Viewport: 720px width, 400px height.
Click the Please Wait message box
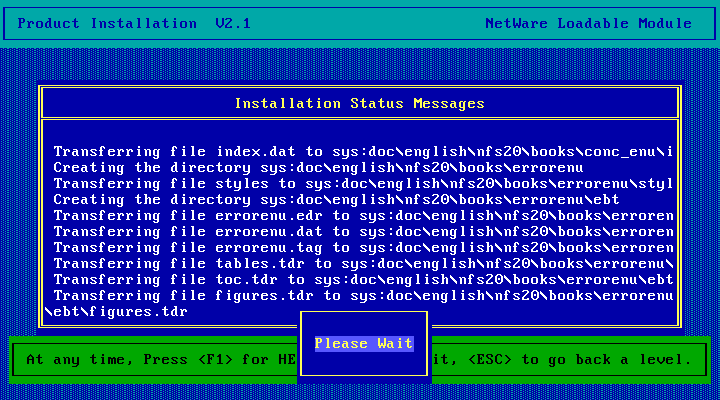click(364, 344)
